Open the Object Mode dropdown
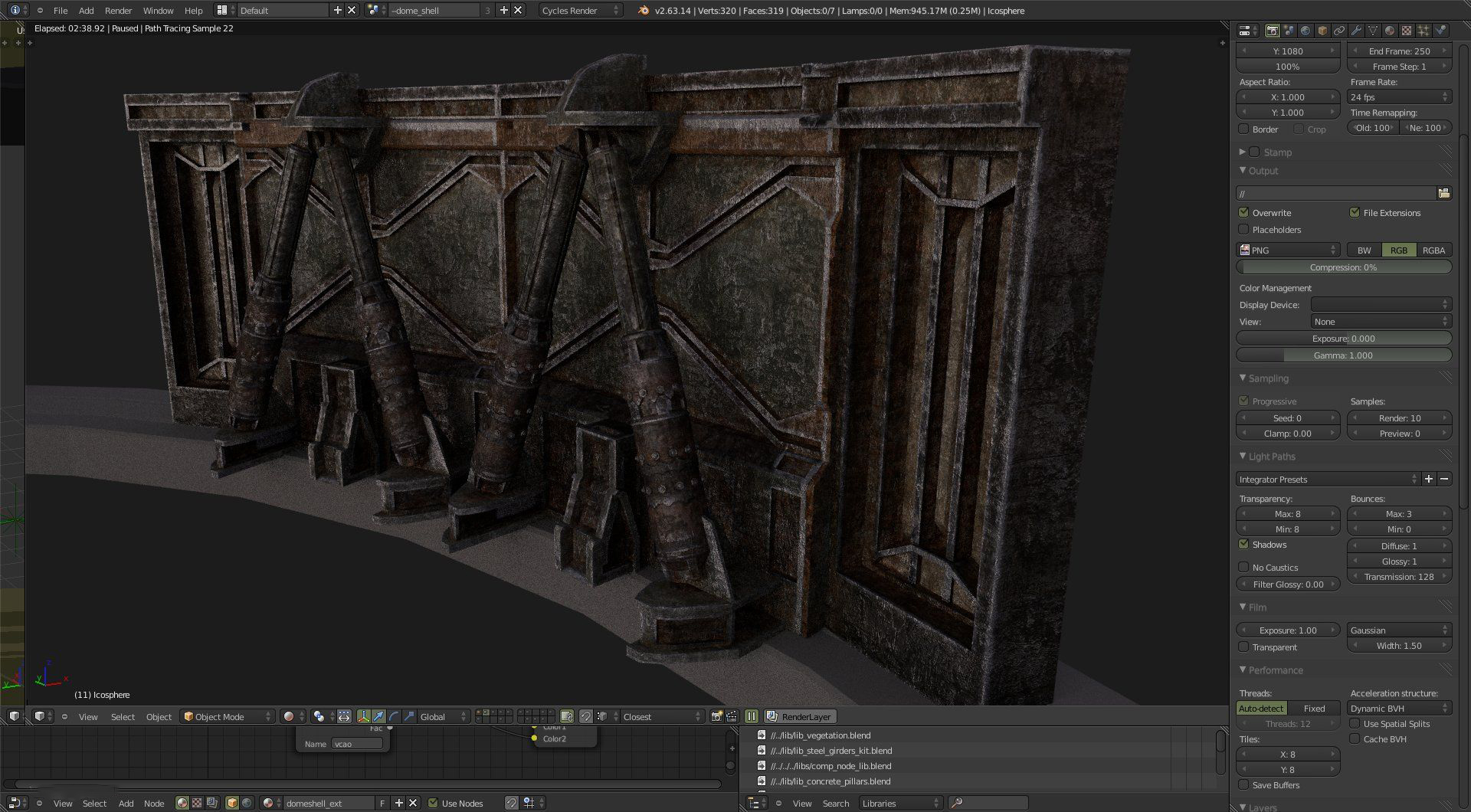The image size is (1471, 812). tap(228, 716)
